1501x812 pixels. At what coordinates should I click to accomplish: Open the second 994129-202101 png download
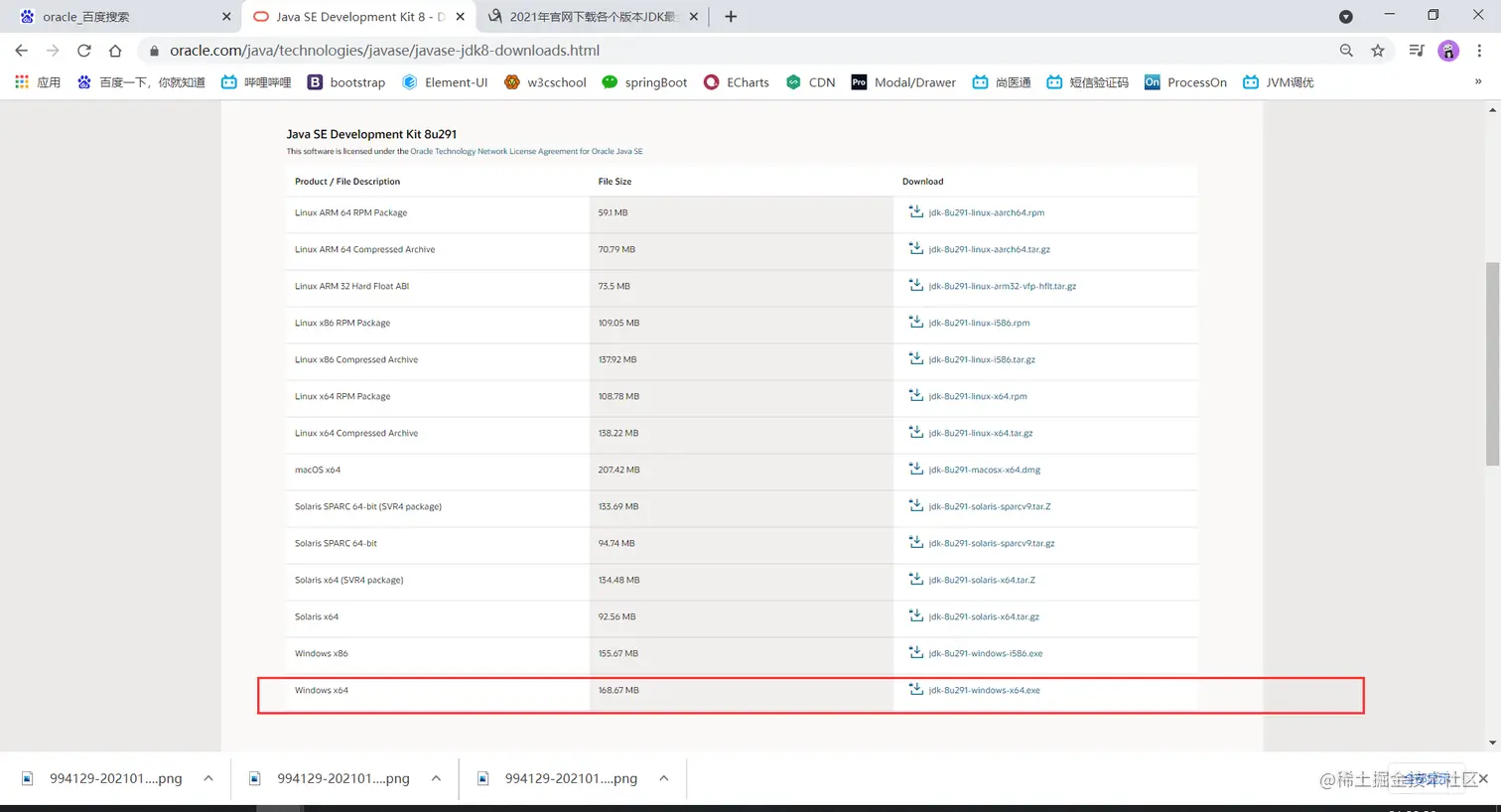pyautogui.click(x=330, y=778)
